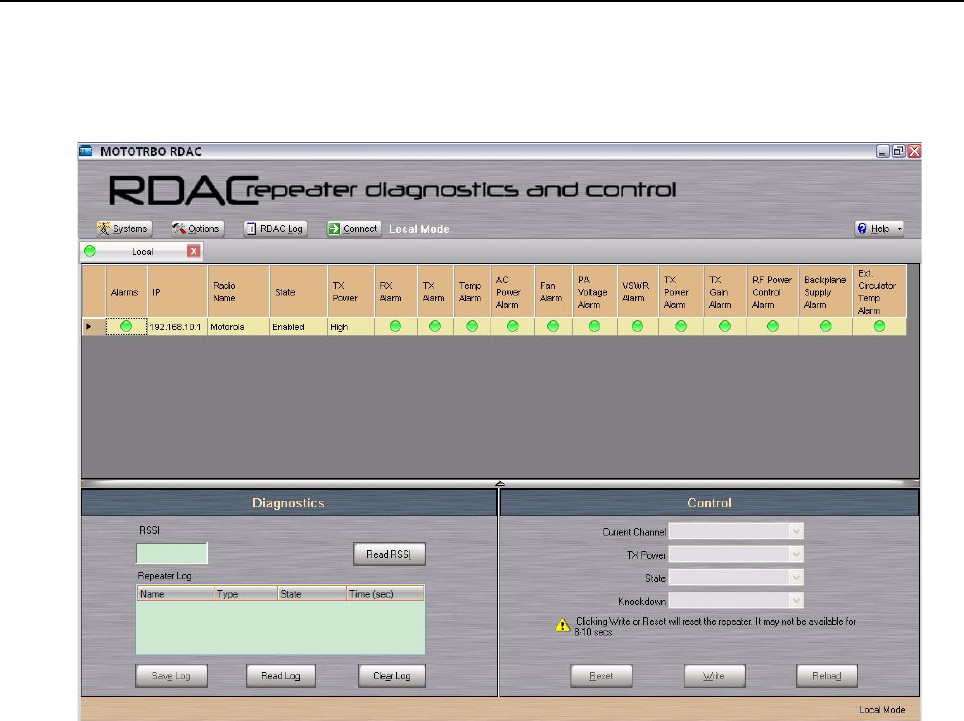
Task: Click the Radio Name column header
Action: pyautogui.click(x=239, y=291)
